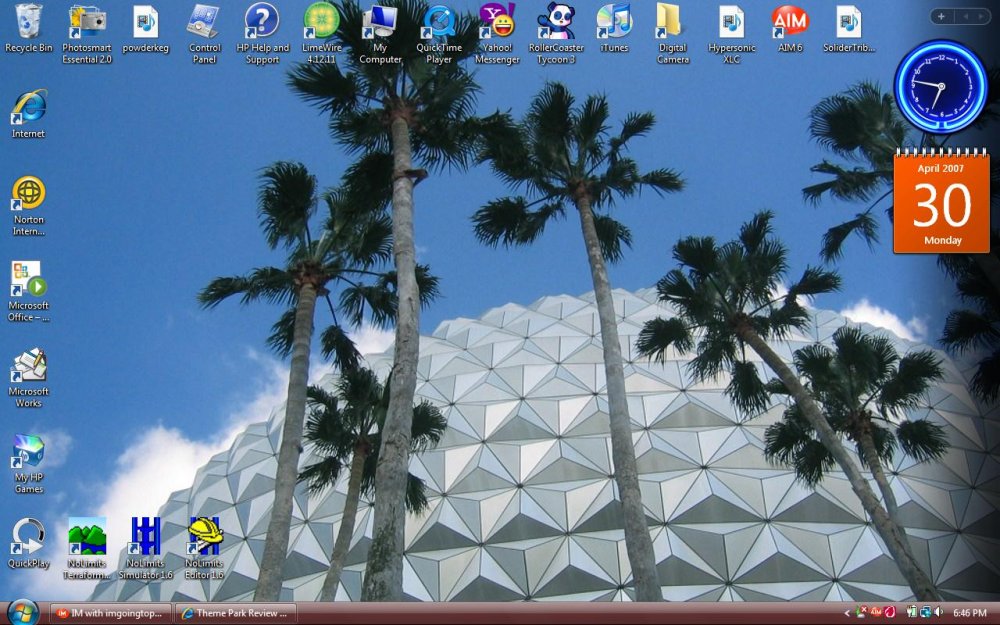Switch to the Theme Park Review taskbar window

click(x=233, y=613)
